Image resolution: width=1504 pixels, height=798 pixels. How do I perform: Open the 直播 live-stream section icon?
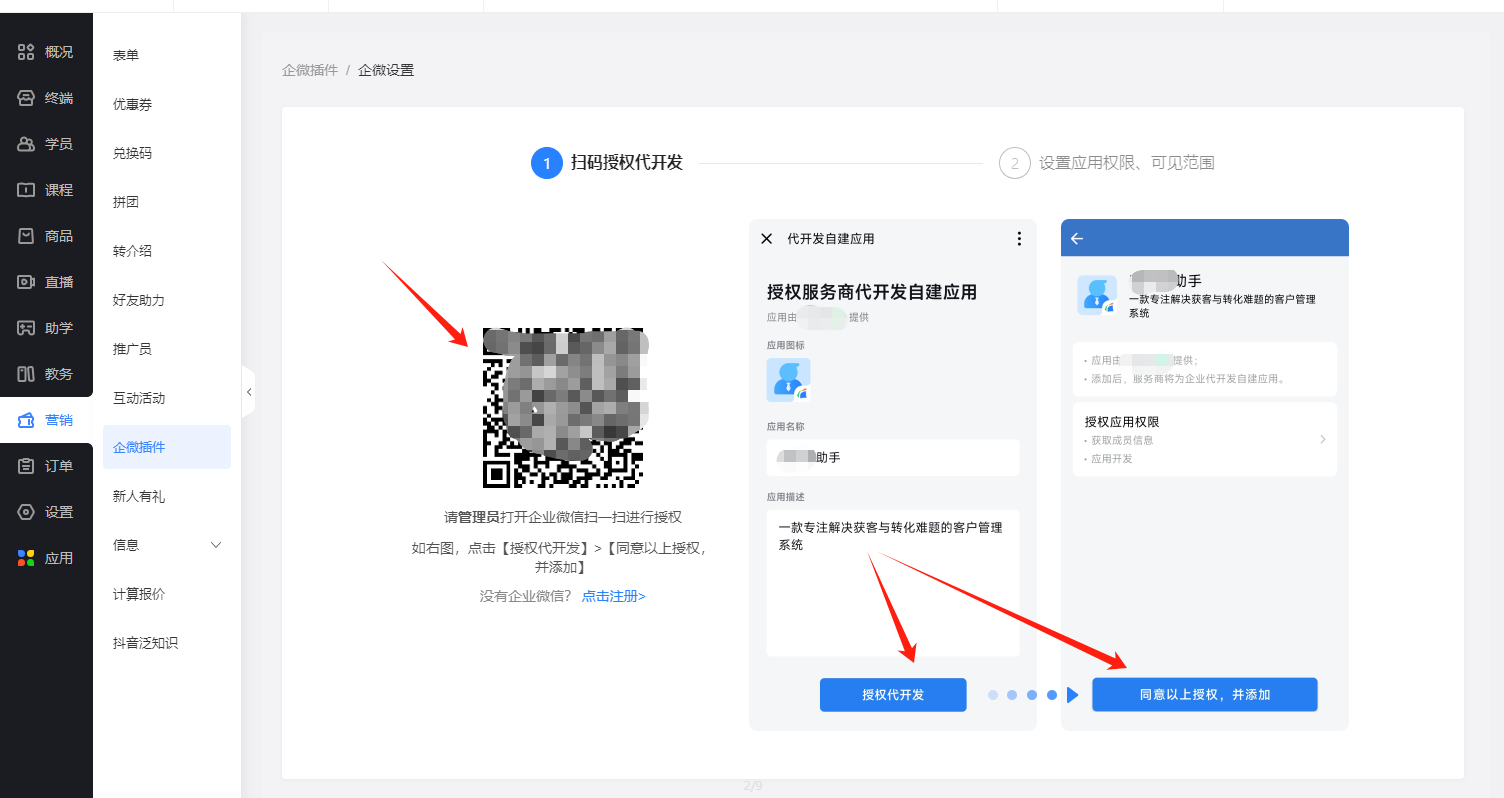(x=26, y=282)
